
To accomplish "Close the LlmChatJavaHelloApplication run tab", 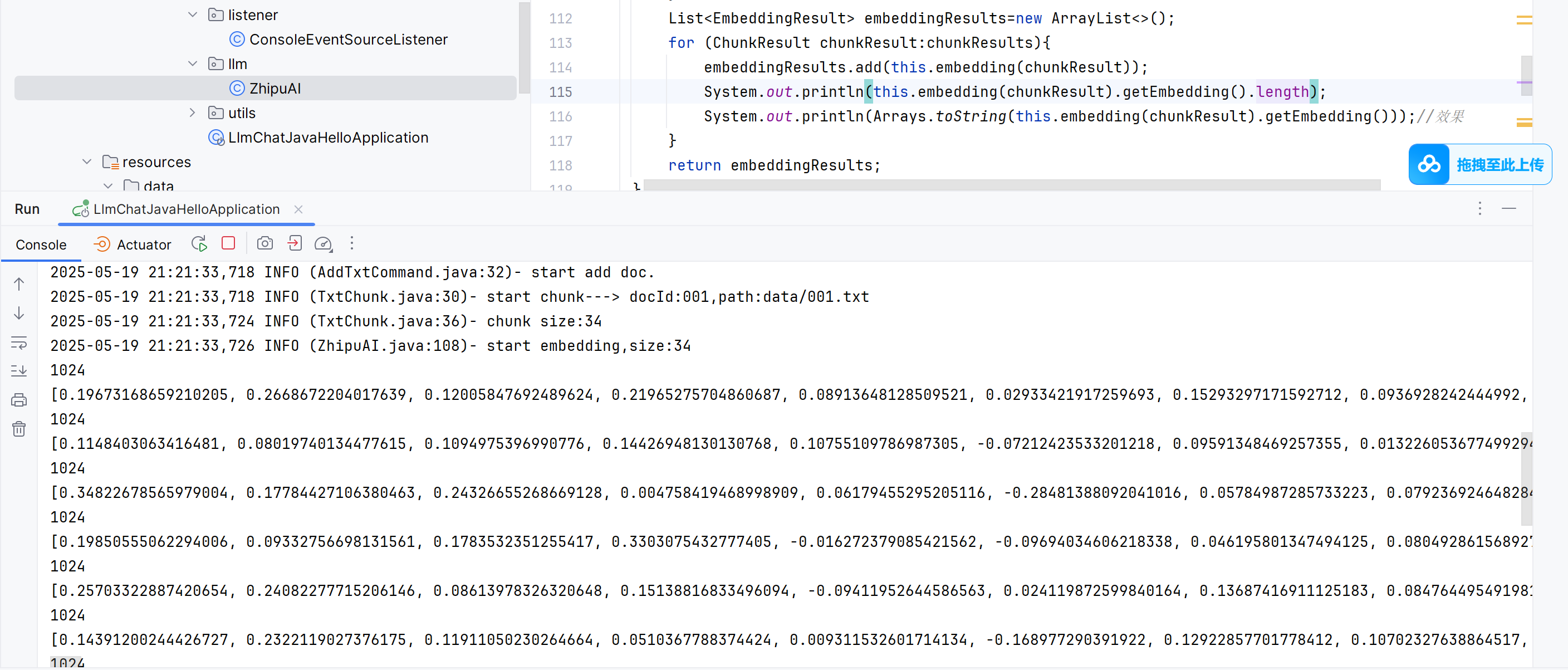I will [x=298, y=209].
